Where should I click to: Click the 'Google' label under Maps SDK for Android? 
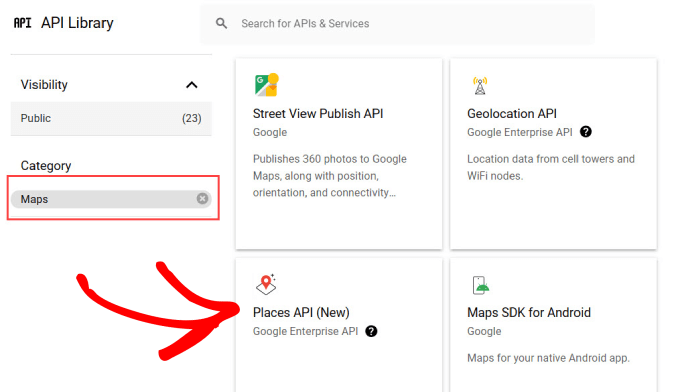(x=484, y=331)
